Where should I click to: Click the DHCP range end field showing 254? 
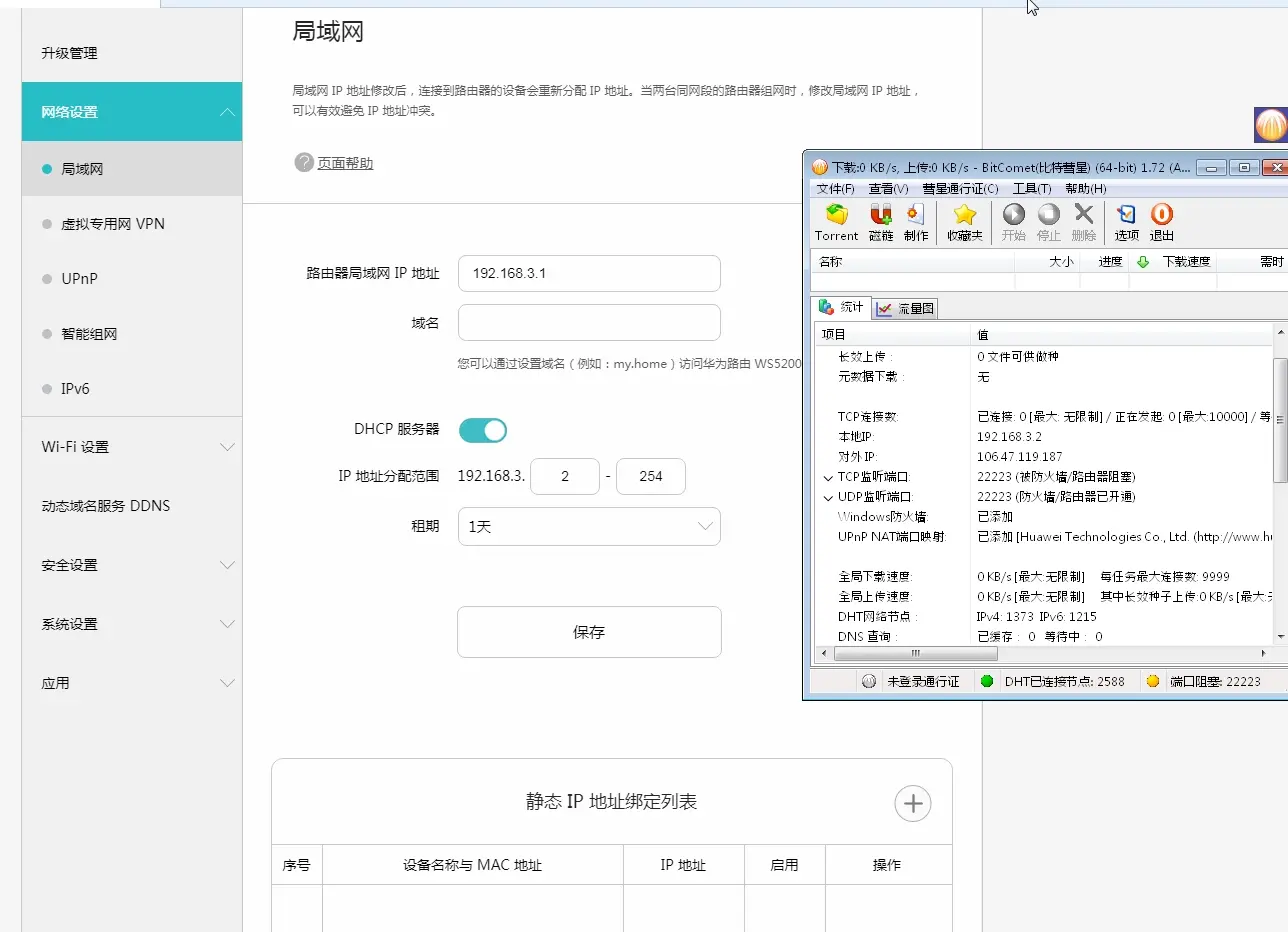pyautogui.click(x=651, y=476)
